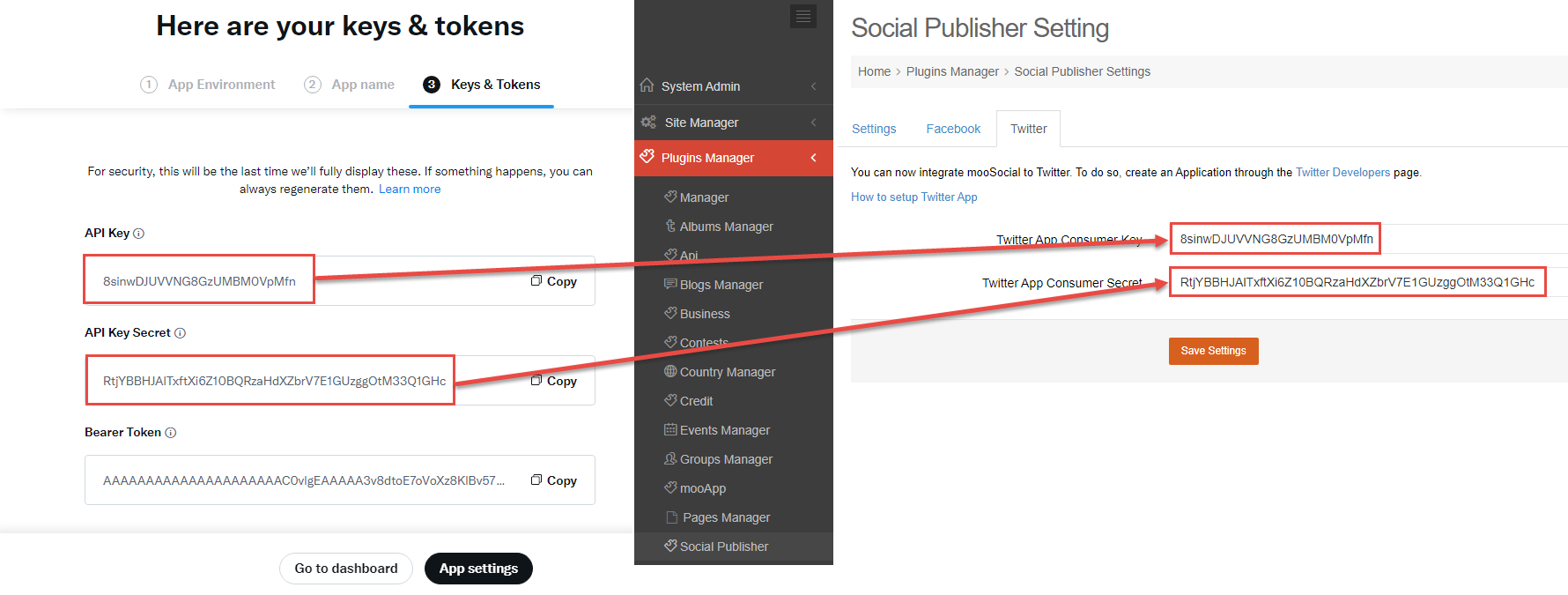Click the Bearer Token value text

304,480
